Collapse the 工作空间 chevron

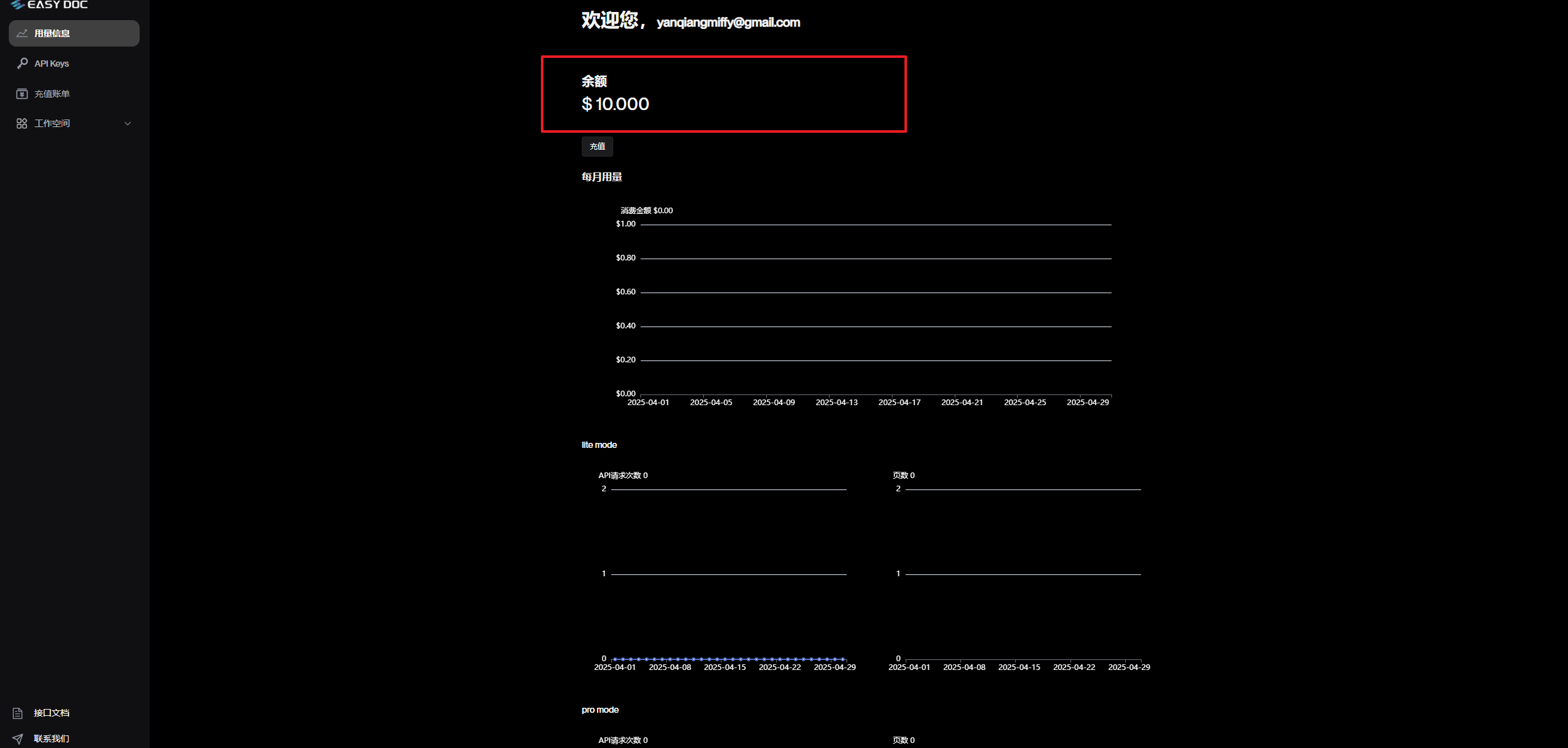click(x=128, y=123)
